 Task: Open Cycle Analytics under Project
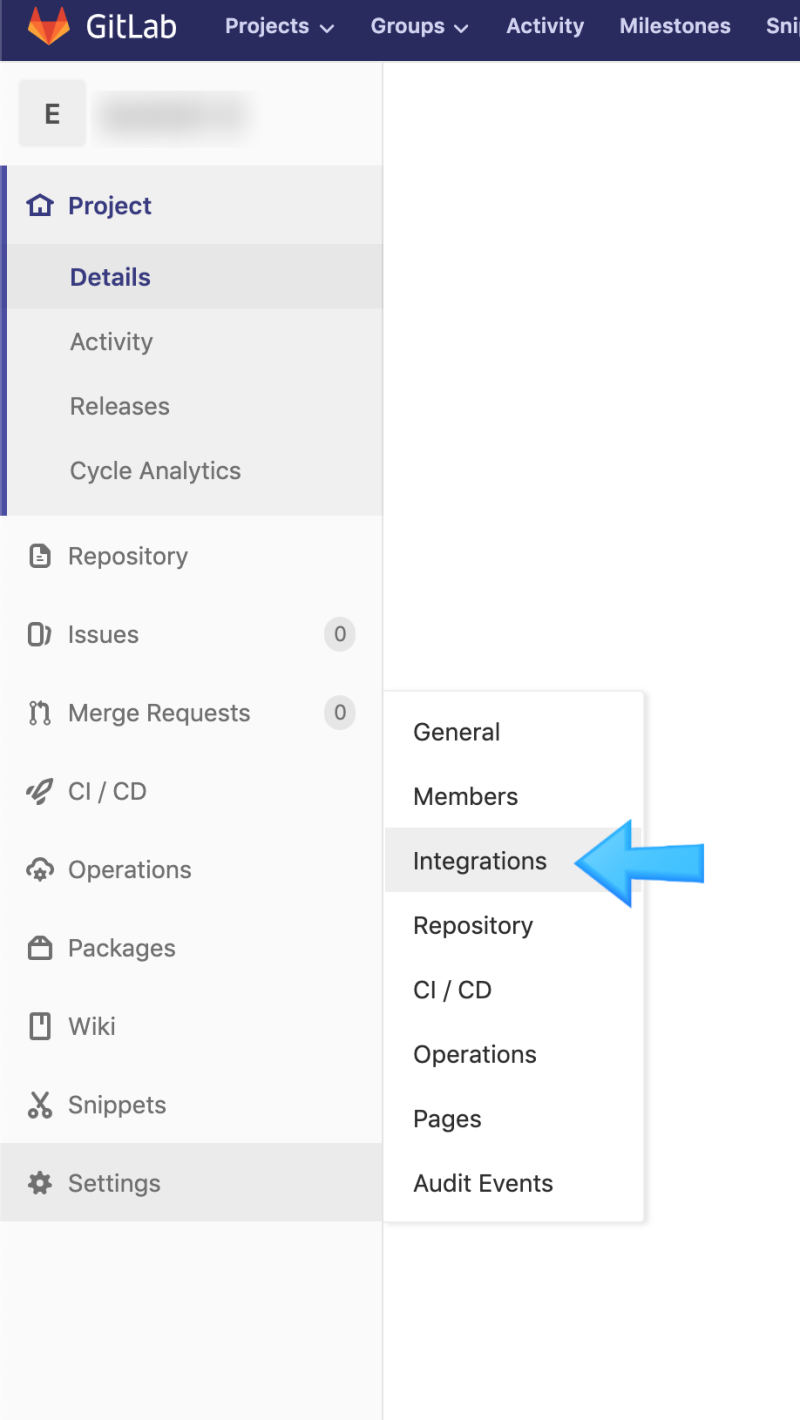pos(155,471)
